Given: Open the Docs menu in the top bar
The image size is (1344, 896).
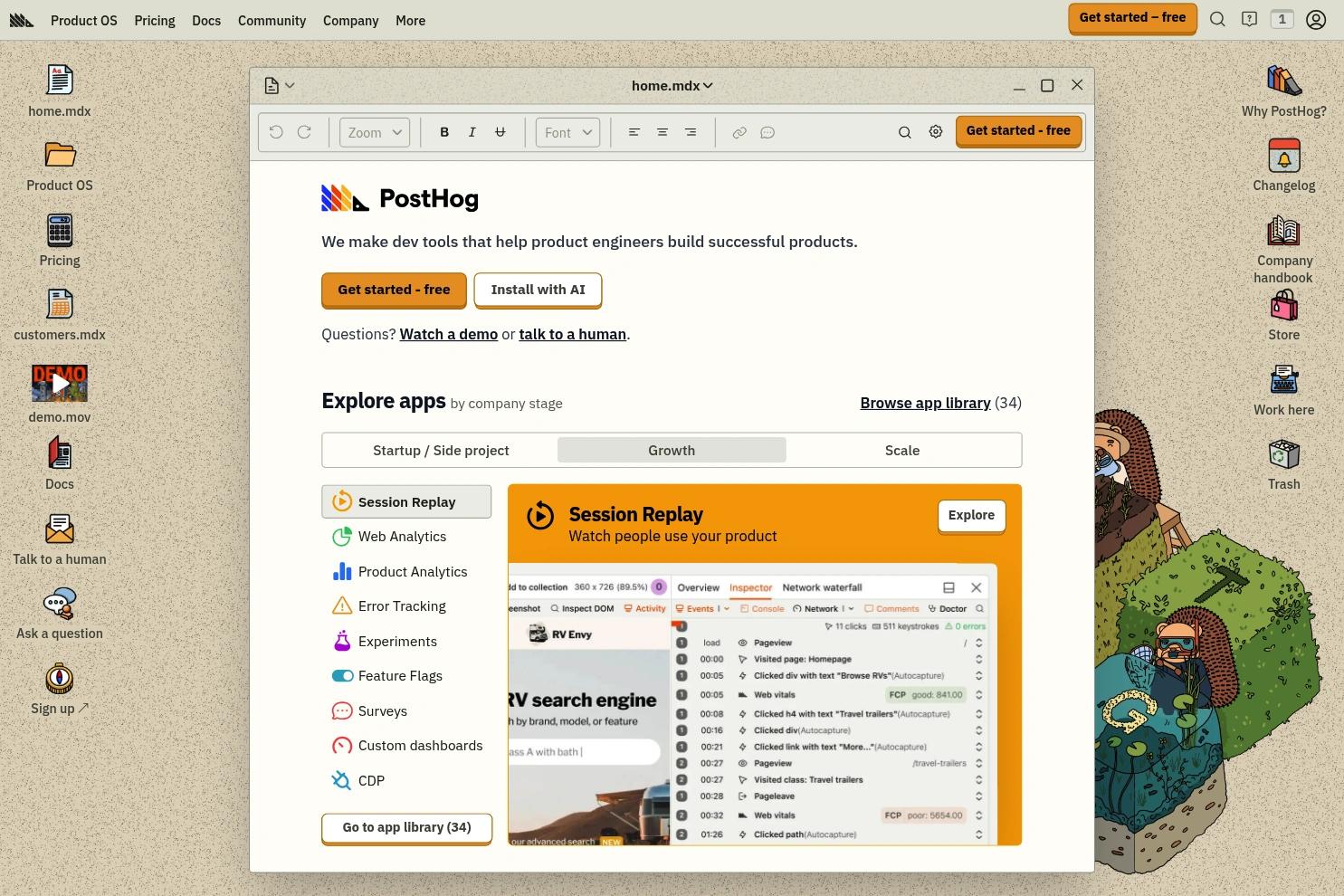Looking at the screenshot, I should (x=206, y=20).
